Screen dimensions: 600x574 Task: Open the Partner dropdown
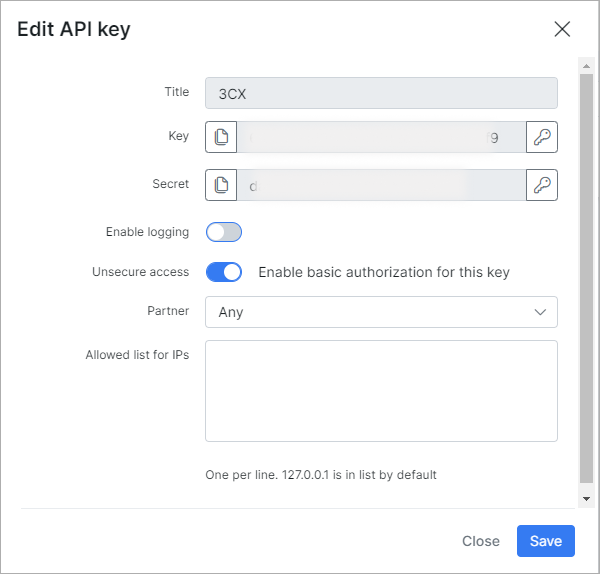click(380, 312)
